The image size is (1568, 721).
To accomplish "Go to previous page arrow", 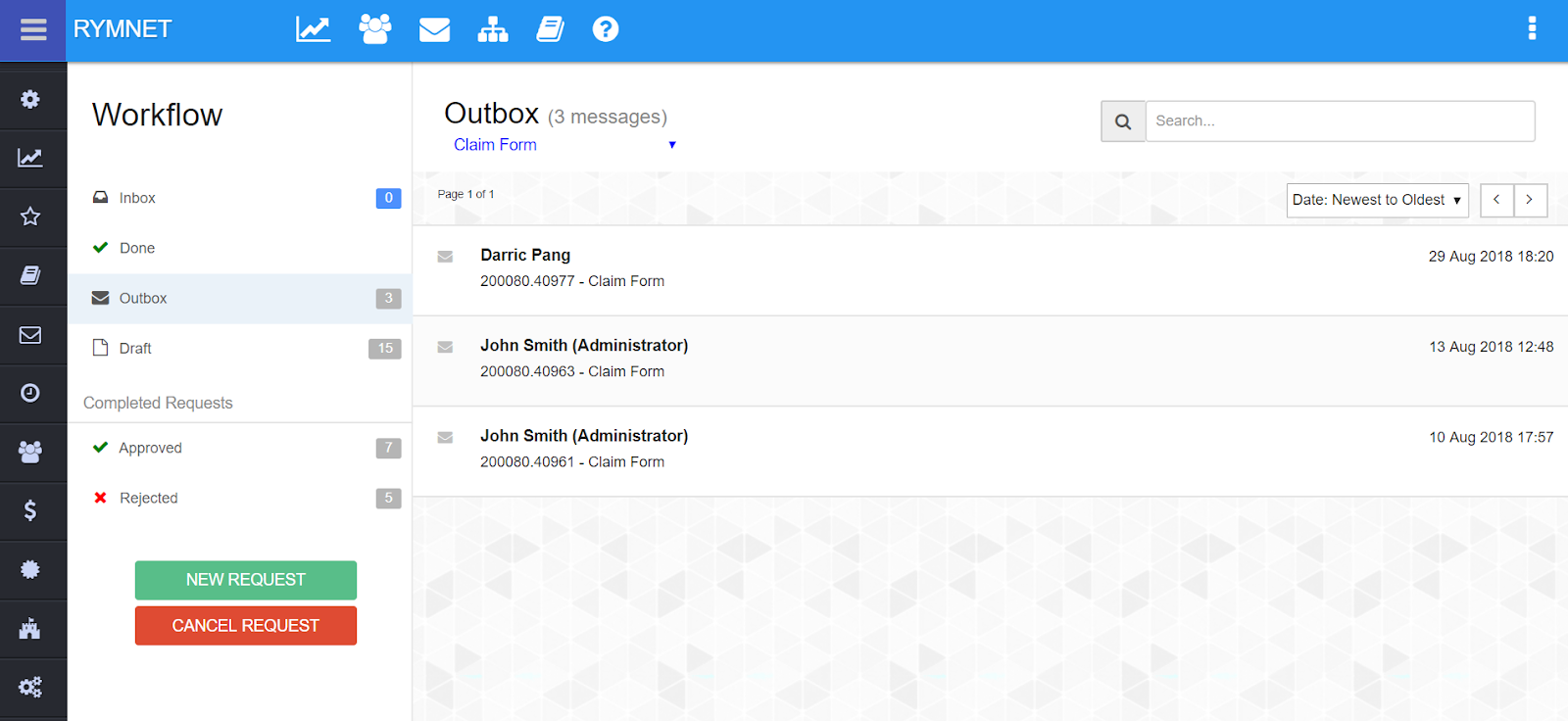I will click(x=1496, y=200).
